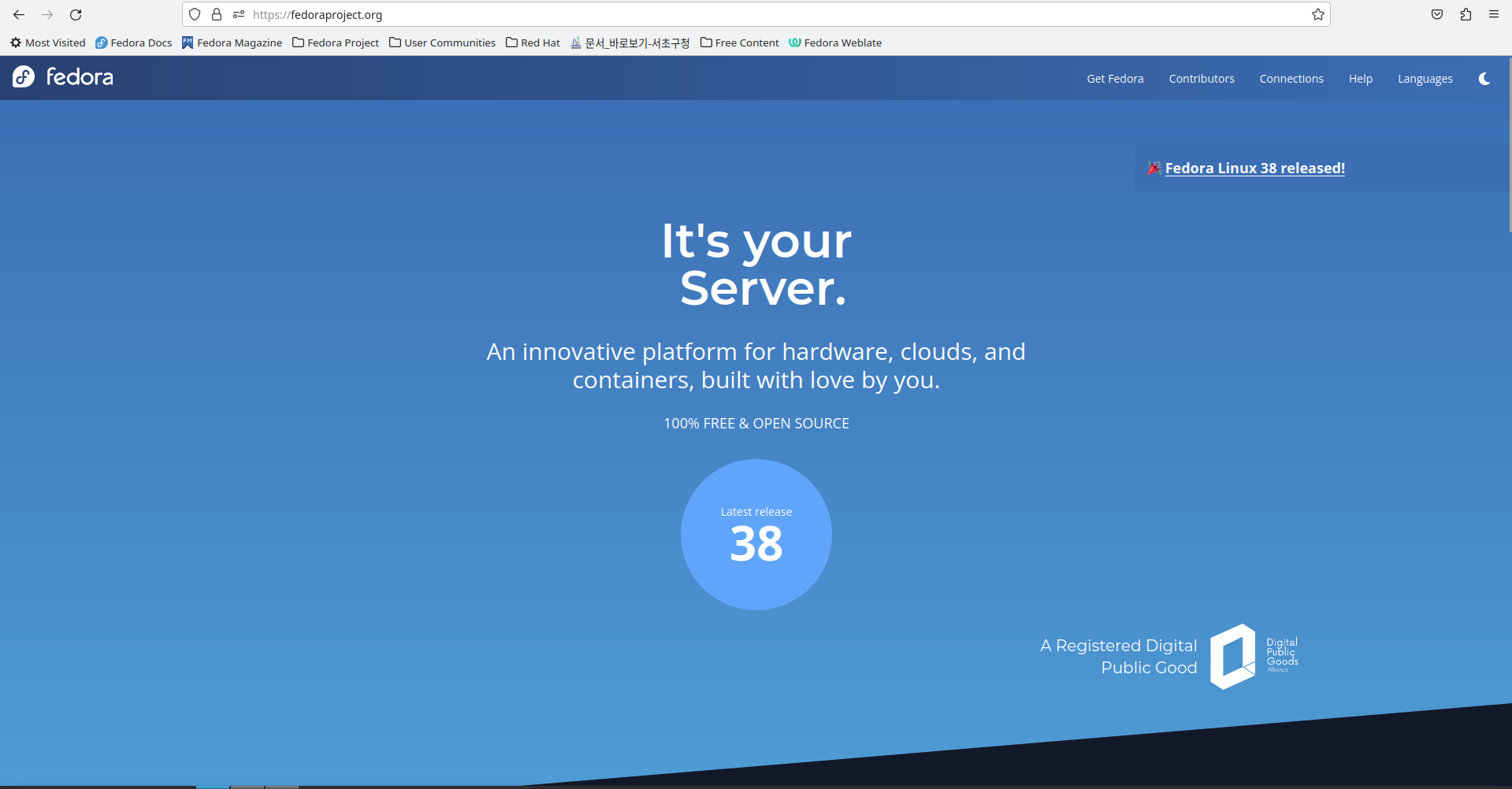Open the tracking protection shield icon

[x=195, y=14]
